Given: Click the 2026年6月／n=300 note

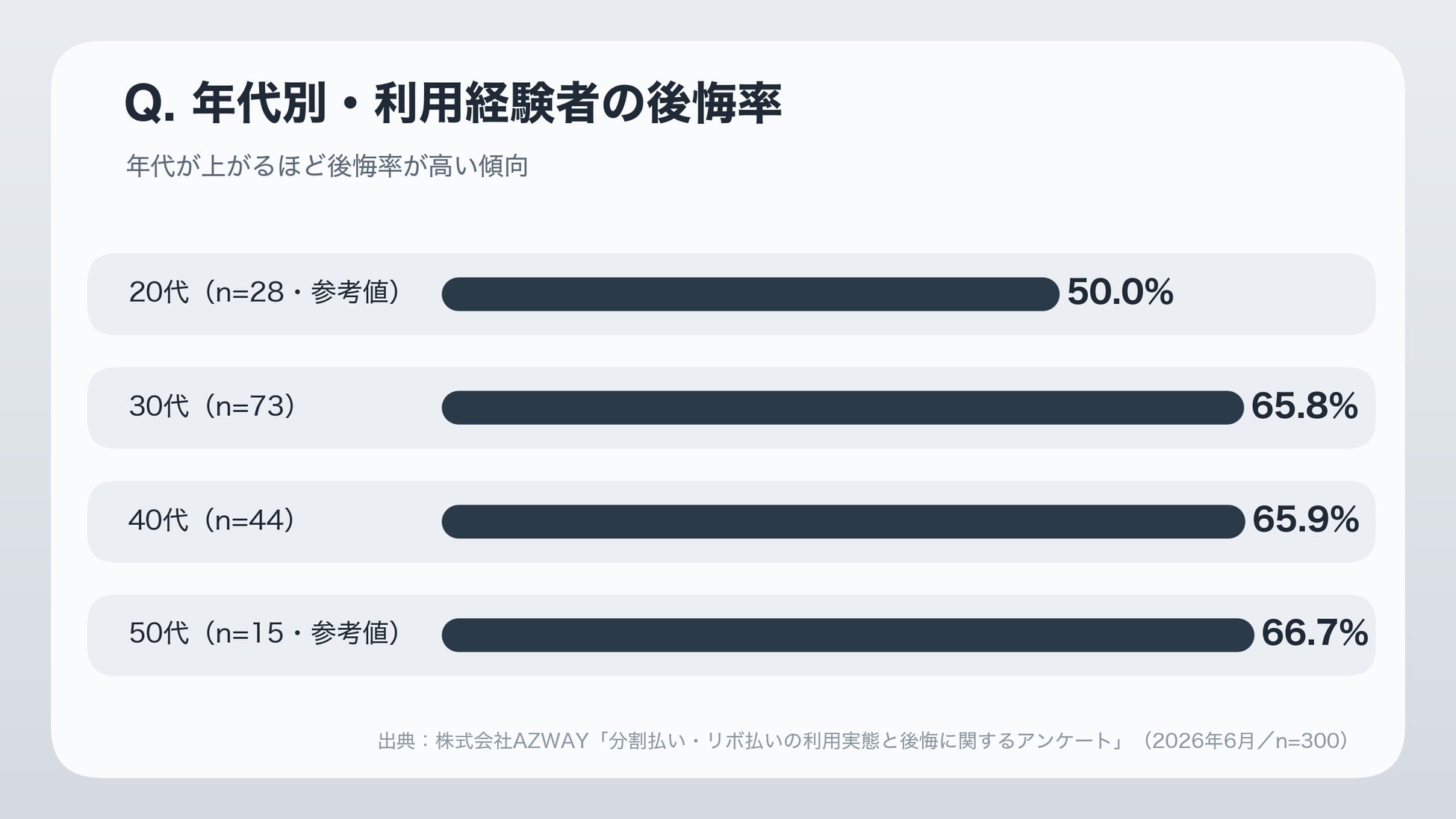Looking at the screenshot, I should [1245, 741].
